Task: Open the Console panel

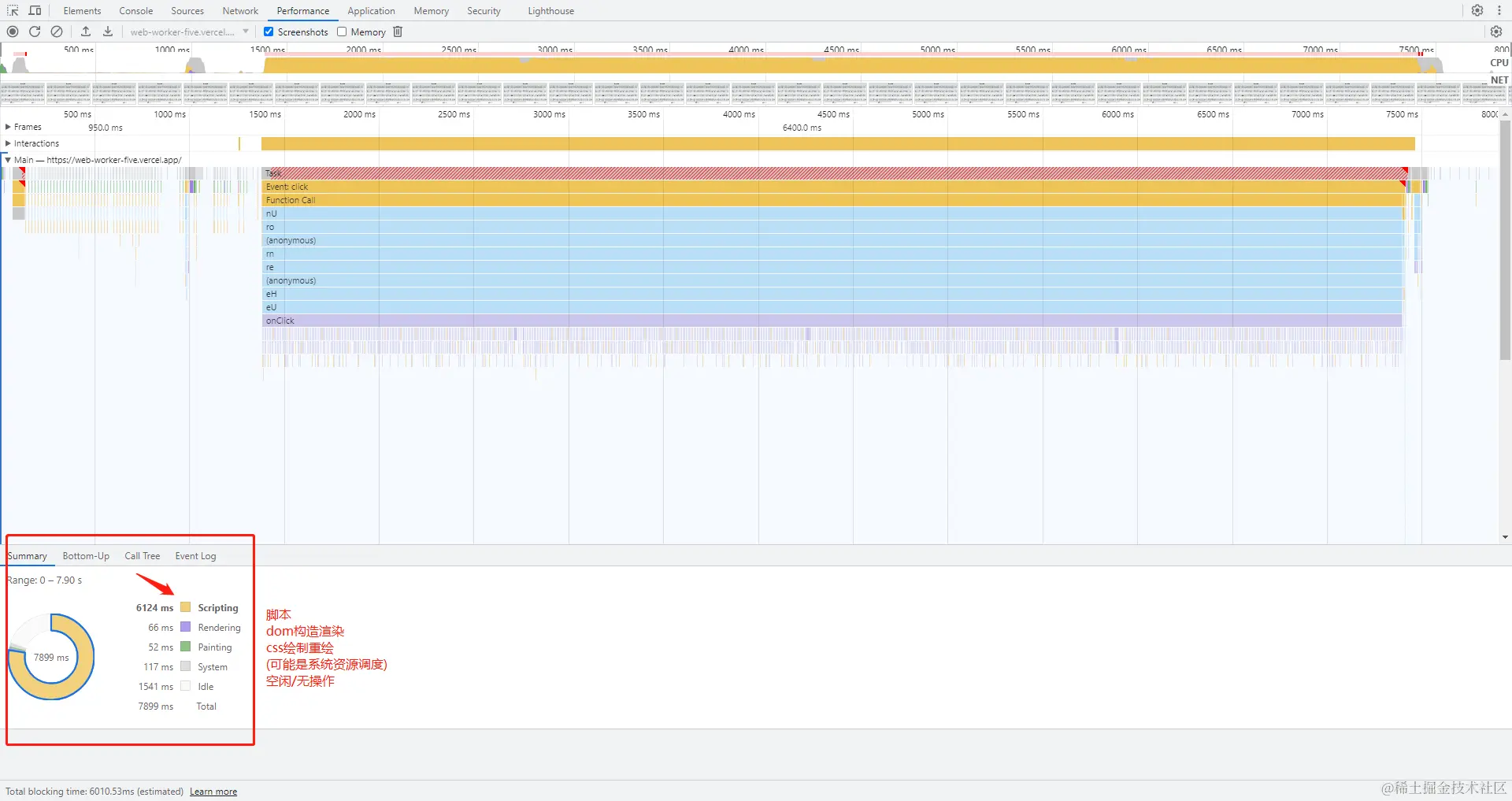Action: click(135, 10)
